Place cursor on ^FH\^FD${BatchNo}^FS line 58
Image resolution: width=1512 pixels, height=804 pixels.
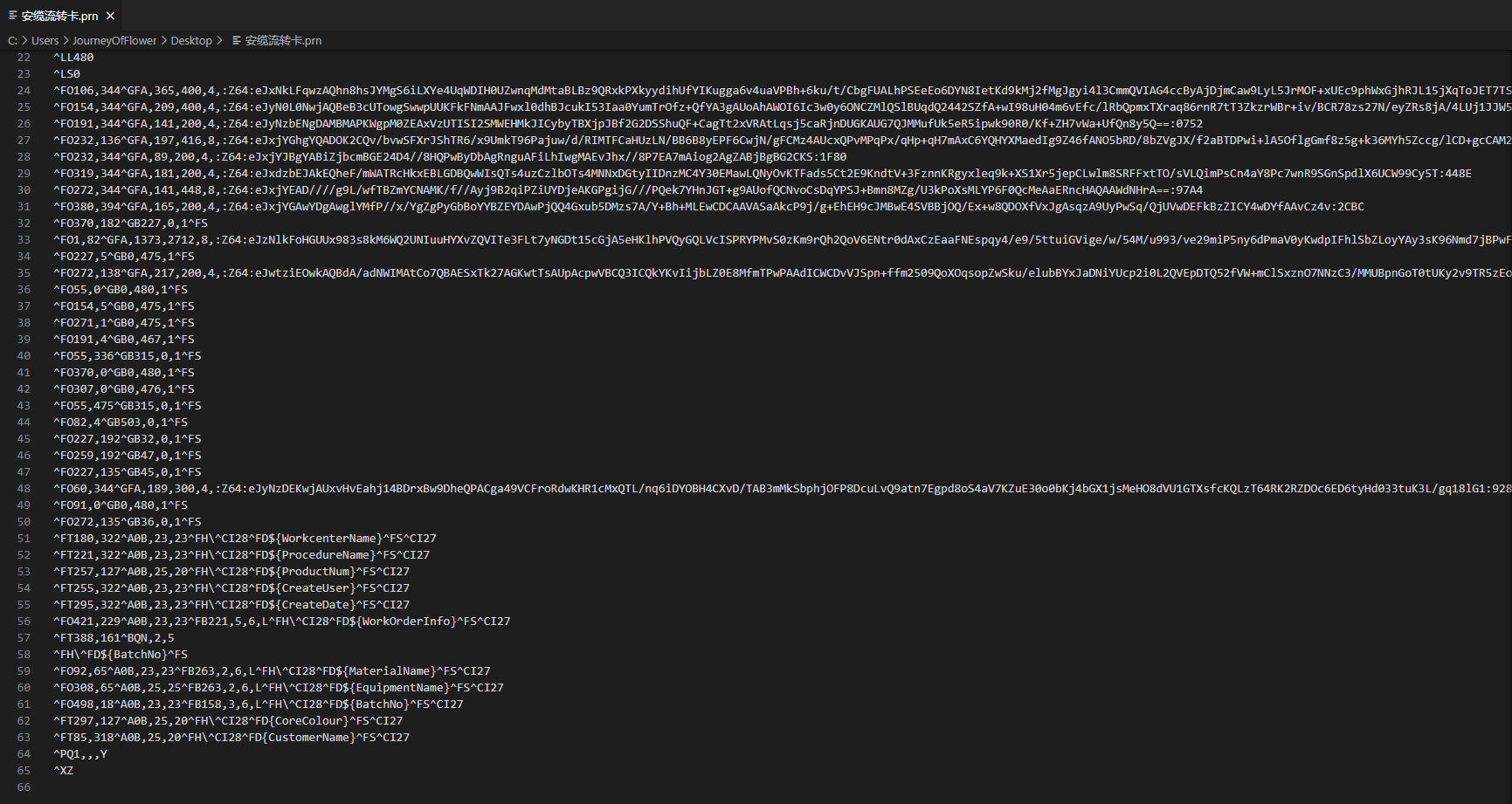click(121, 655)
